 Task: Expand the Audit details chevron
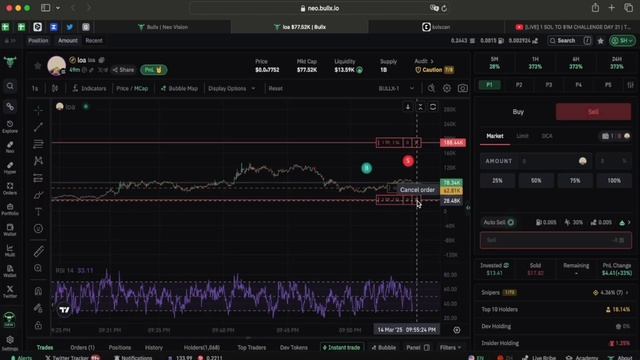(x=432, y=61)
